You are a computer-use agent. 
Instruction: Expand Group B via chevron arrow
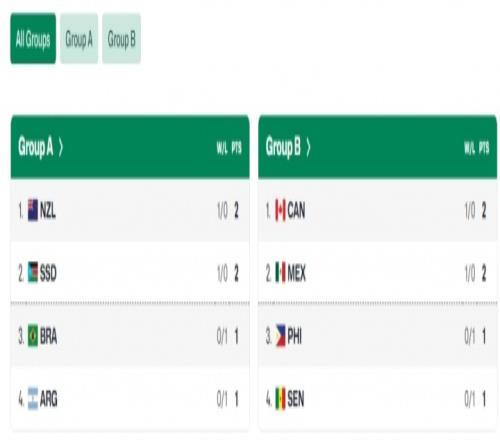pyautogui.click(x=308, y=147)
